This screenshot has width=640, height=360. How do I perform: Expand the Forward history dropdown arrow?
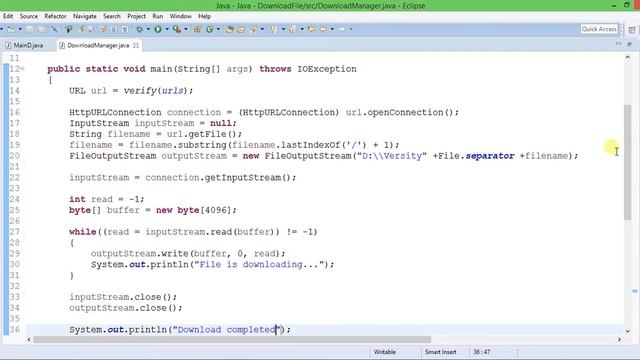[351, 29]
